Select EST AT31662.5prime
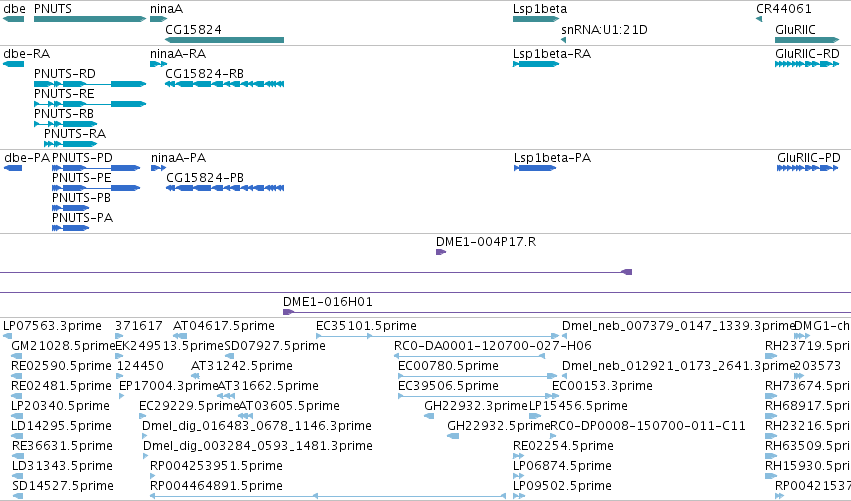Viewport: 851px width, 501px height. click(268, 386)
